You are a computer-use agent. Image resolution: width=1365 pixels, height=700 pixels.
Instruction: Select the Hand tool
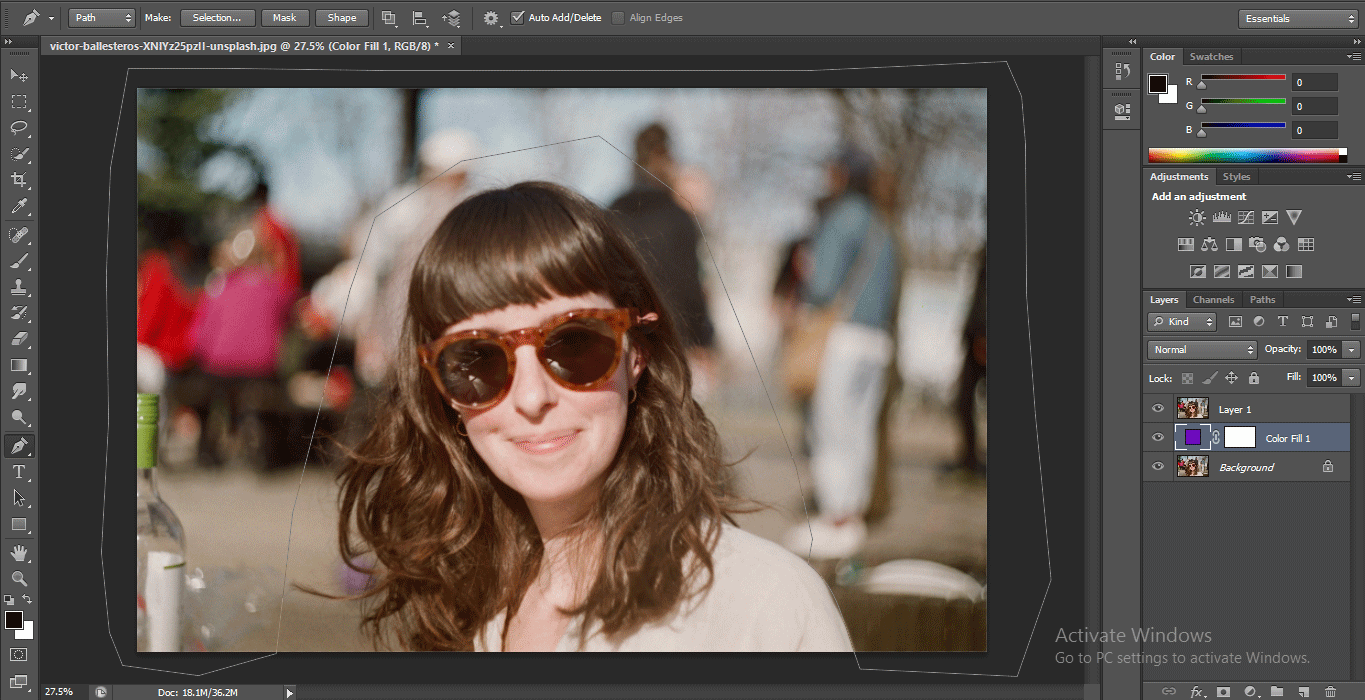click(19, 552)
